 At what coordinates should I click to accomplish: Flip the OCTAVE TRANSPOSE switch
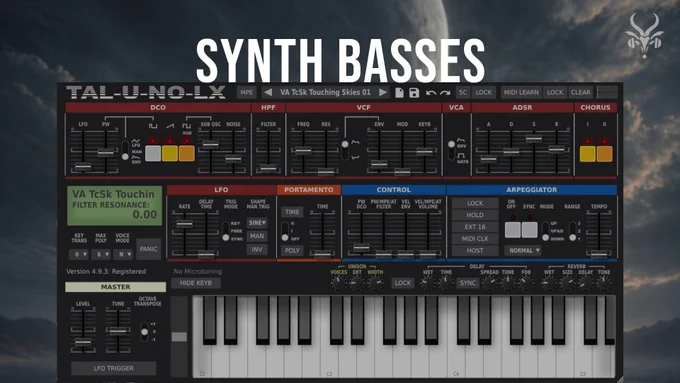click(x=144, y=332)
